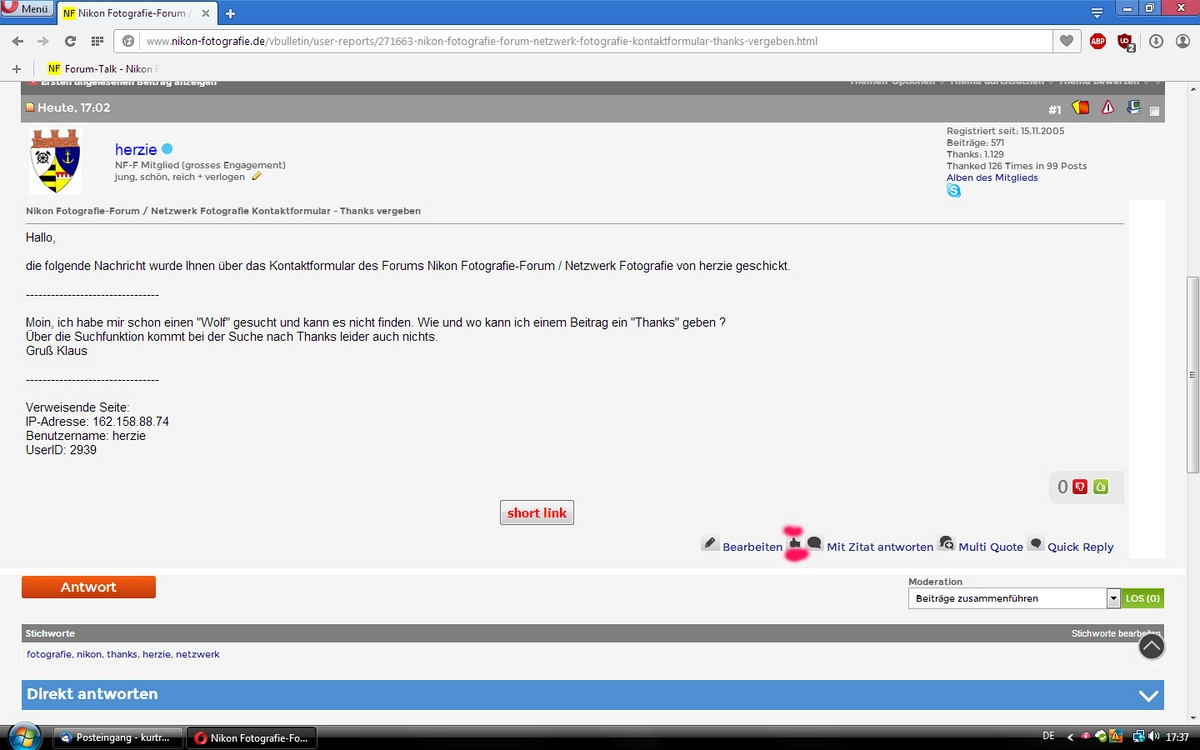Open a new browser tab
The width and height of the screenshot is (1200, 750).
coord(230,13)
